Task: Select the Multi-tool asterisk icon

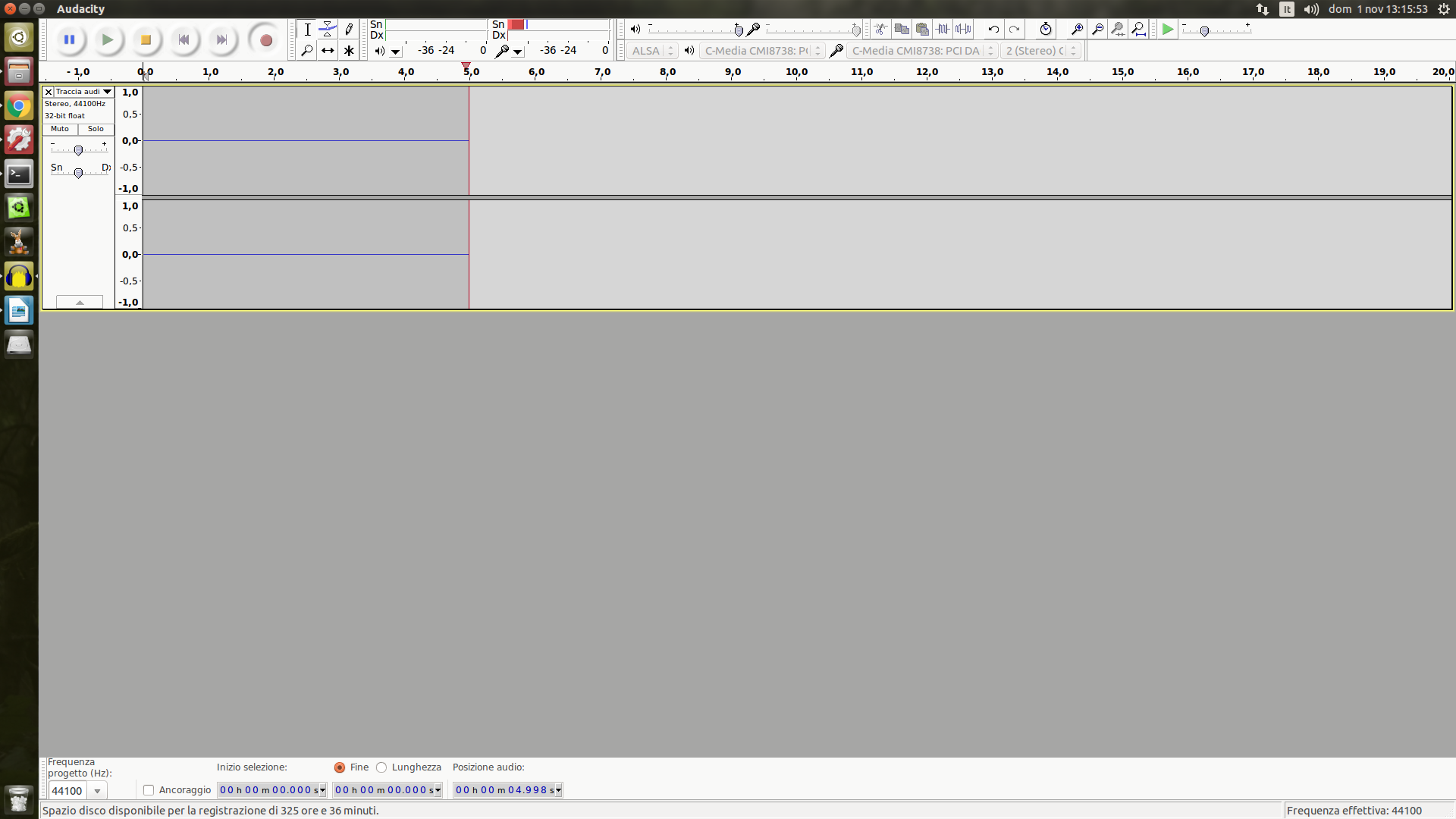Action: point(349,51)
